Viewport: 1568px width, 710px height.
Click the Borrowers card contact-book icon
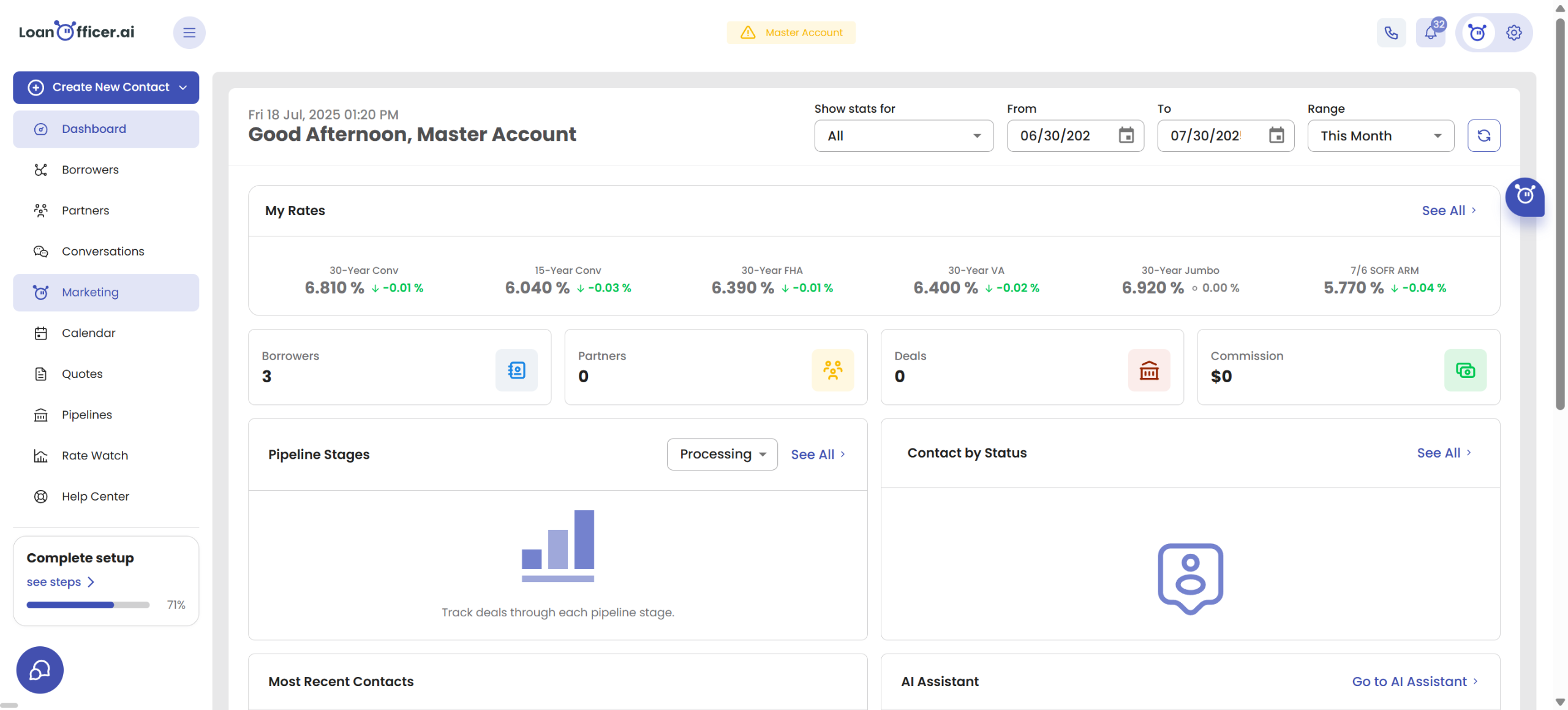[x=516, y=370]
